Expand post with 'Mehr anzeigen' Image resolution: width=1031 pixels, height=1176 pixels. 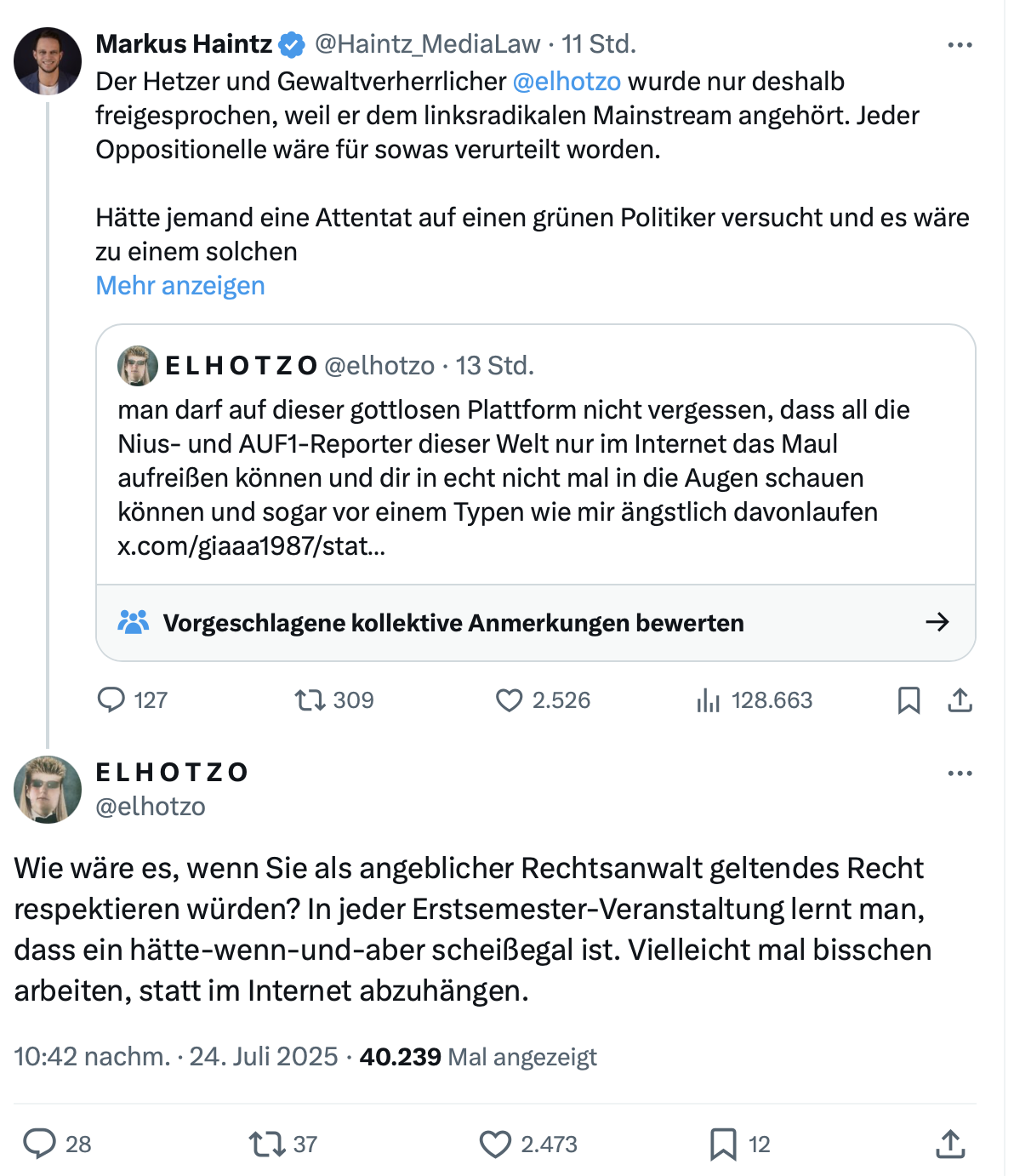click(x=180, y=286)
